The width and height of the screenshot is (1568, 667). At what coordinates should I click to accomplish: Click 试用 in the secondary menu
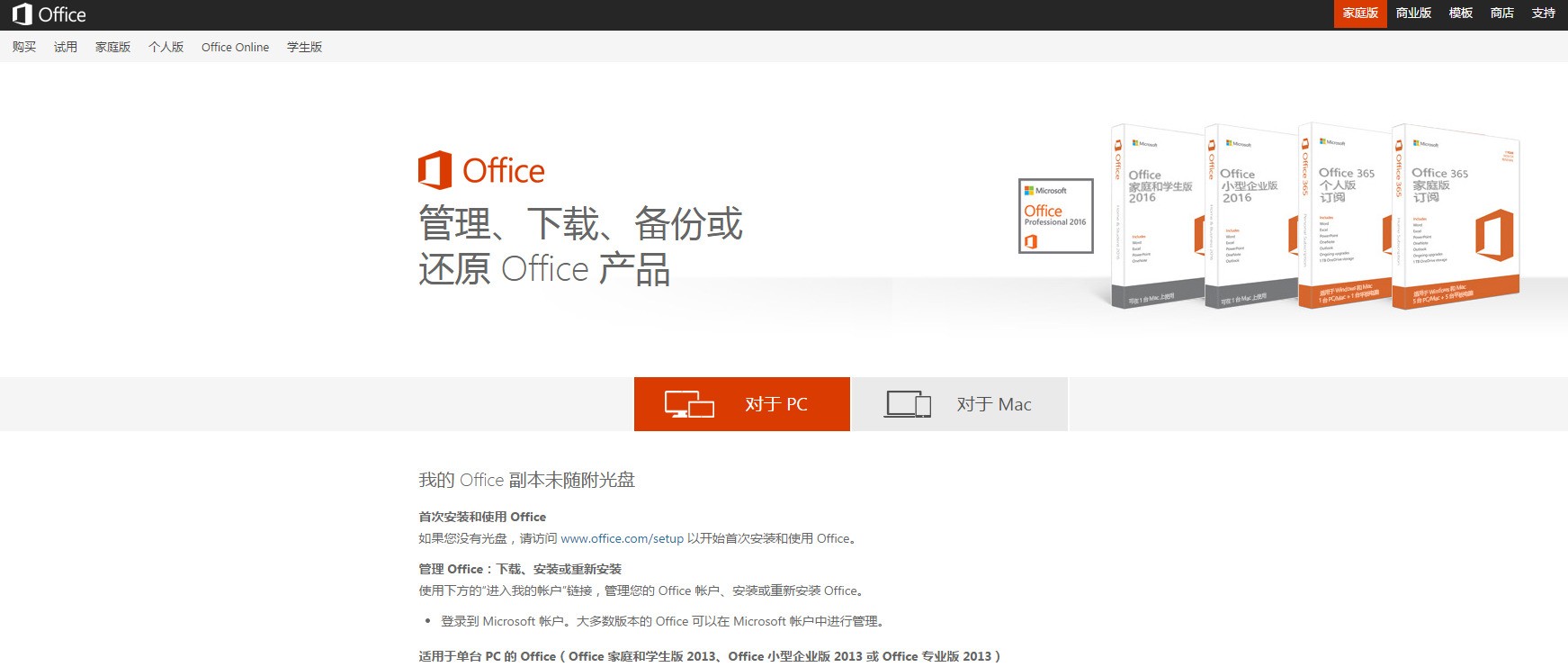click(x=66, y=47)
